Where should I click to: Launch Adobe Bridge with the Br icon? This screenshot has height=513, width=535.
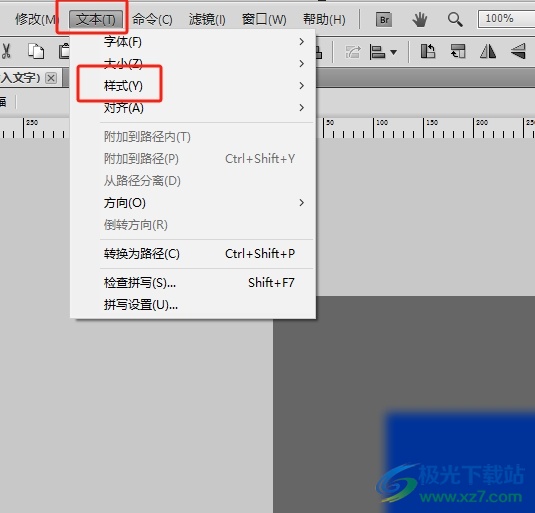coord(384,19)
